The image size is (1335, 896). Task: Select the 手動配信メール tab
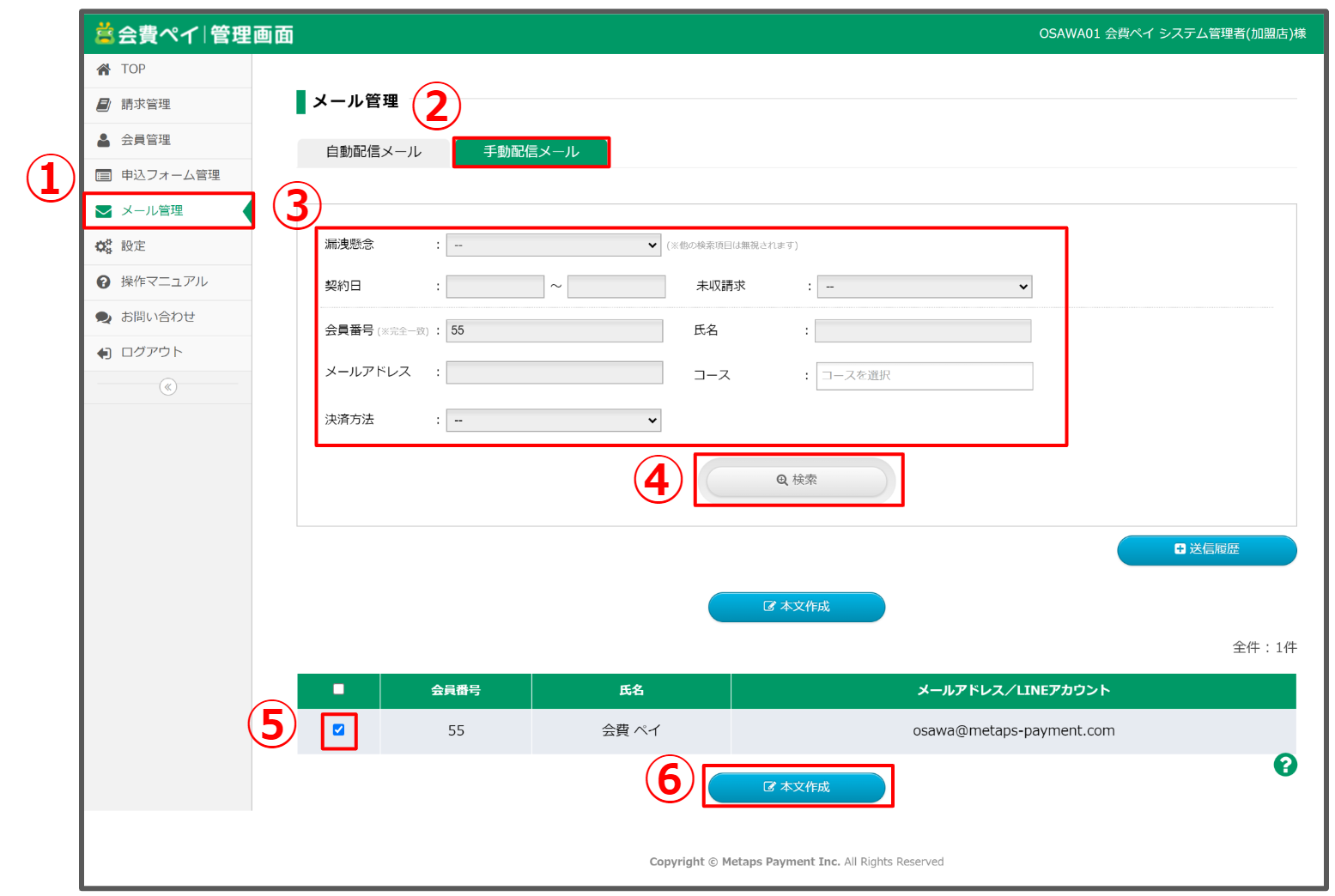coord(531,152)
